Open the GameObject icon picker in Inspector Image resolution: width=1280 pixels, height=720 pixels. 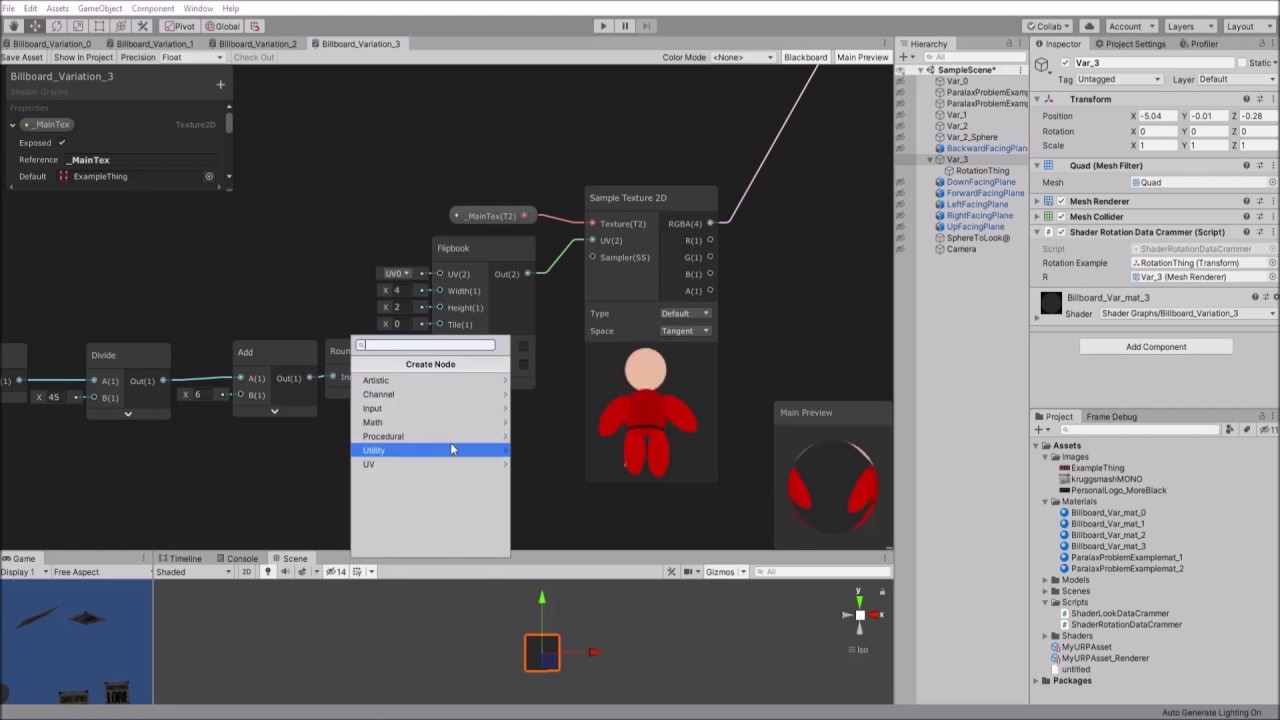(1043, 67)
